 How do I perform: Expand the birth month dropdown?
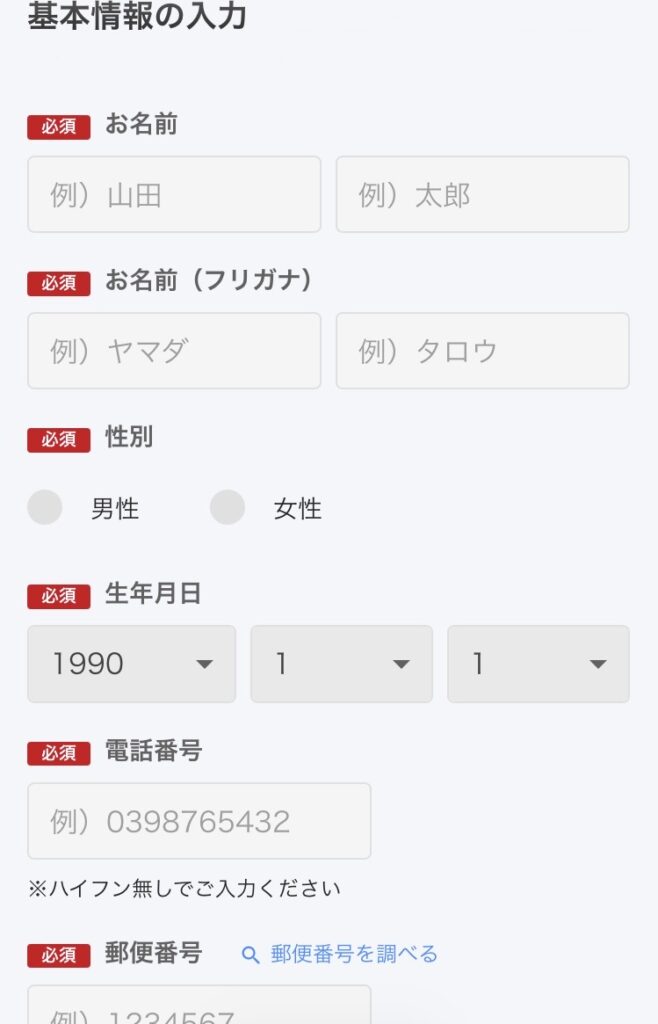[341, 664]
